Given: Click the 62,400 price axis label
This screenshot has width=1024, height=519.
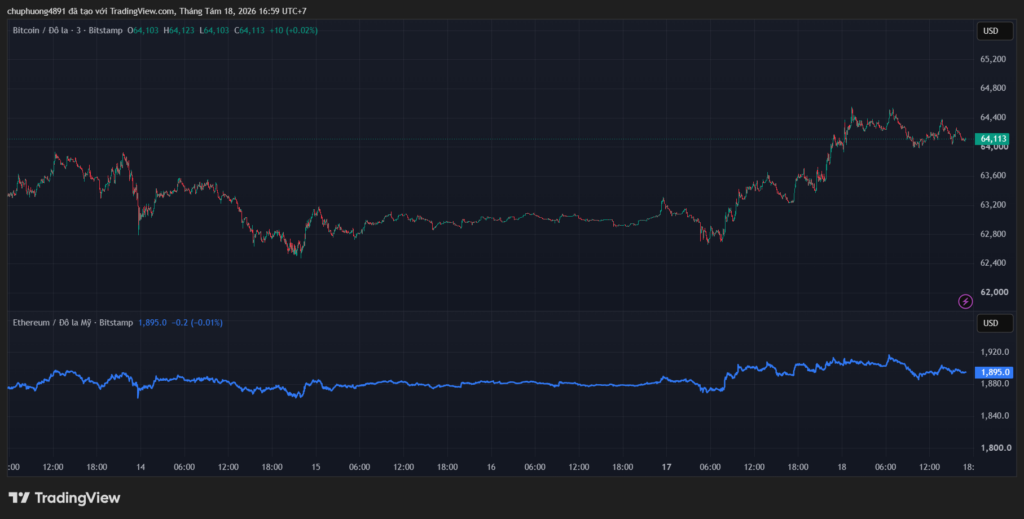Looking at the screenshot, I should pyautogui.click(x=993, y=263).
